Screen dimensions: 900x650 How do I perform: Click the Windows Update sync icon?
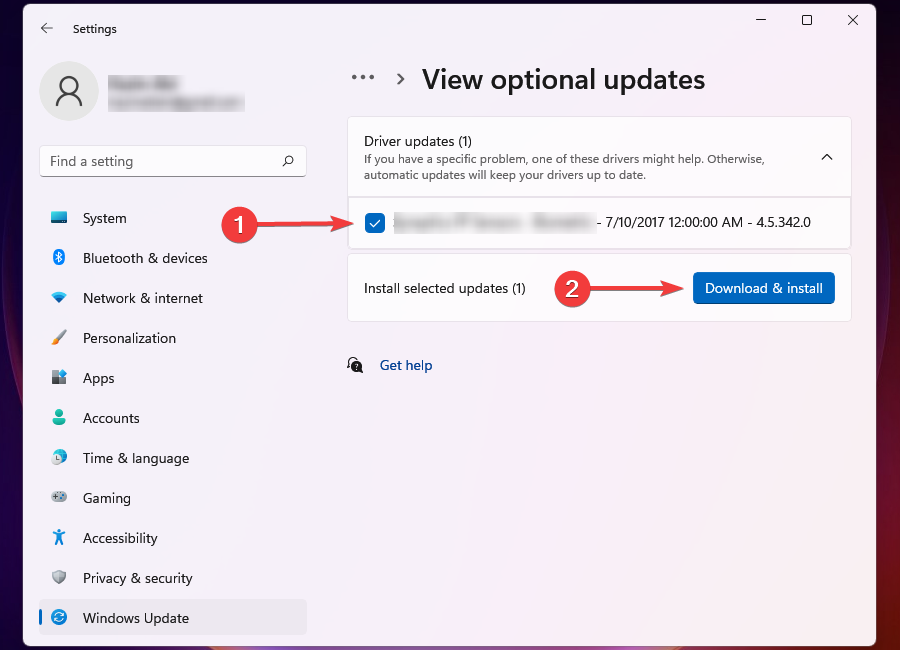point(59,617)
